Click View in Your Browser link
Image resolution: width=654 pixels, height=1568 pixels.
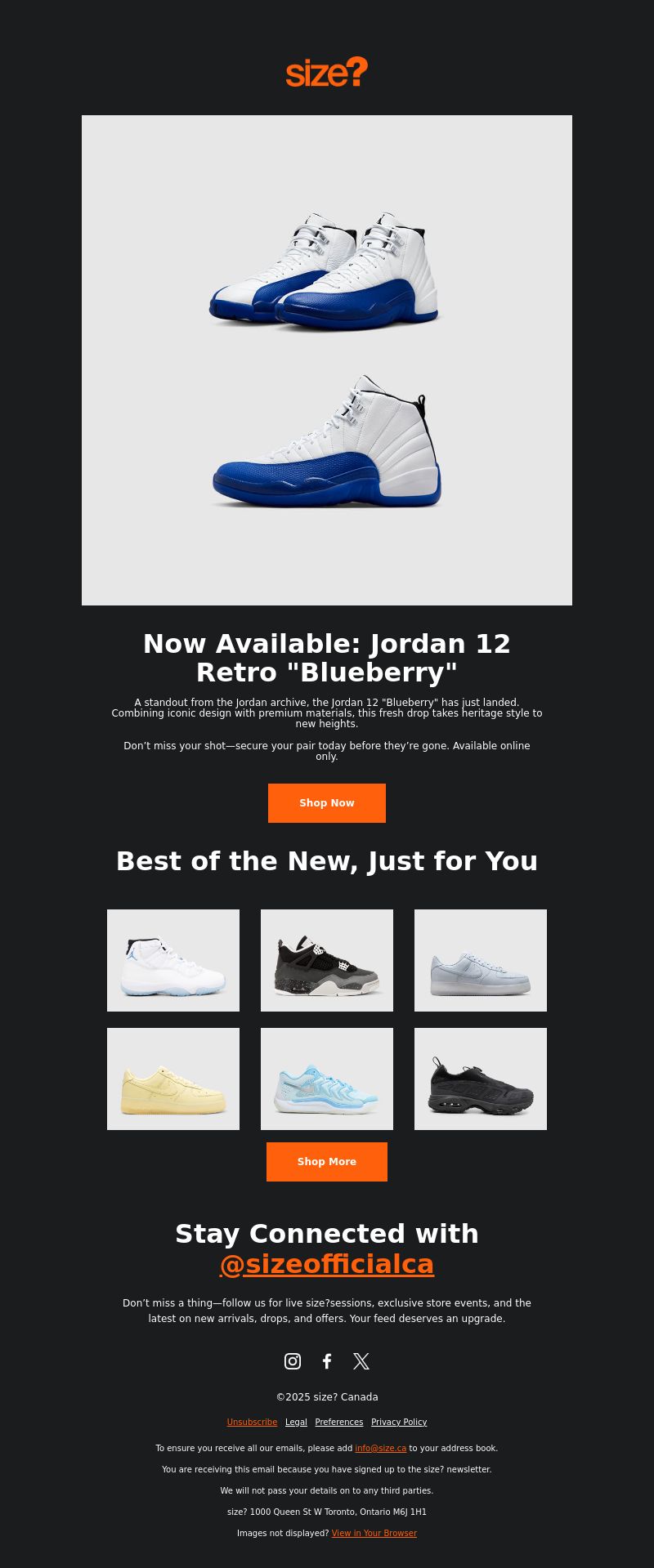(374, 1533)
